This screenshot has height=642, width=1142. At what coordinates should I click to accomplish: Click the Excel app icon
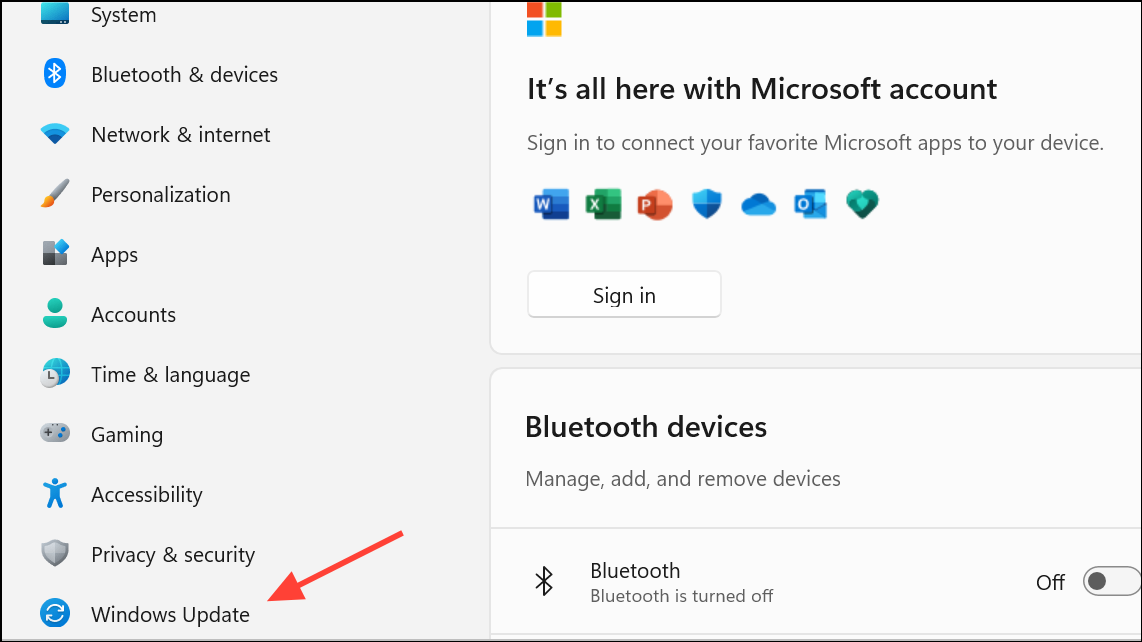click(603, 204)
